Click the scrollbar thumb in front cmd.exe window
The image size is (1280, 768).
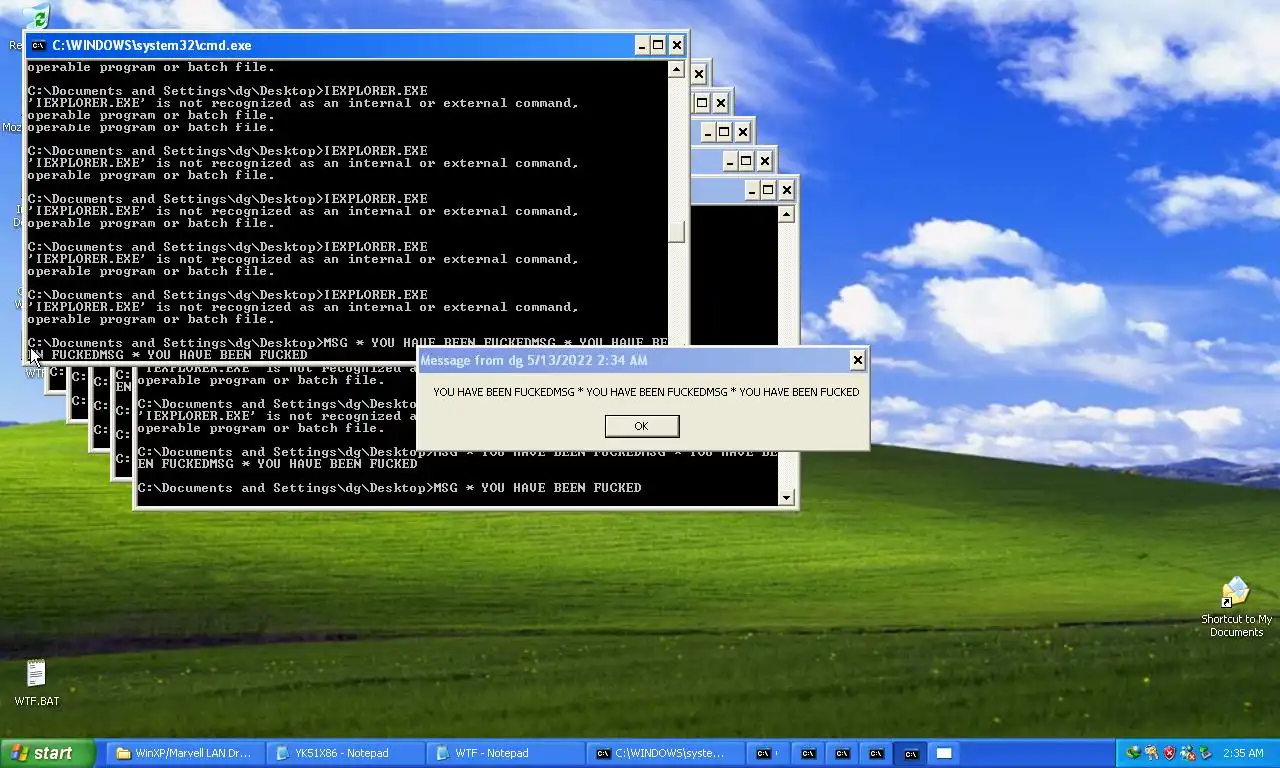point(677,231)
